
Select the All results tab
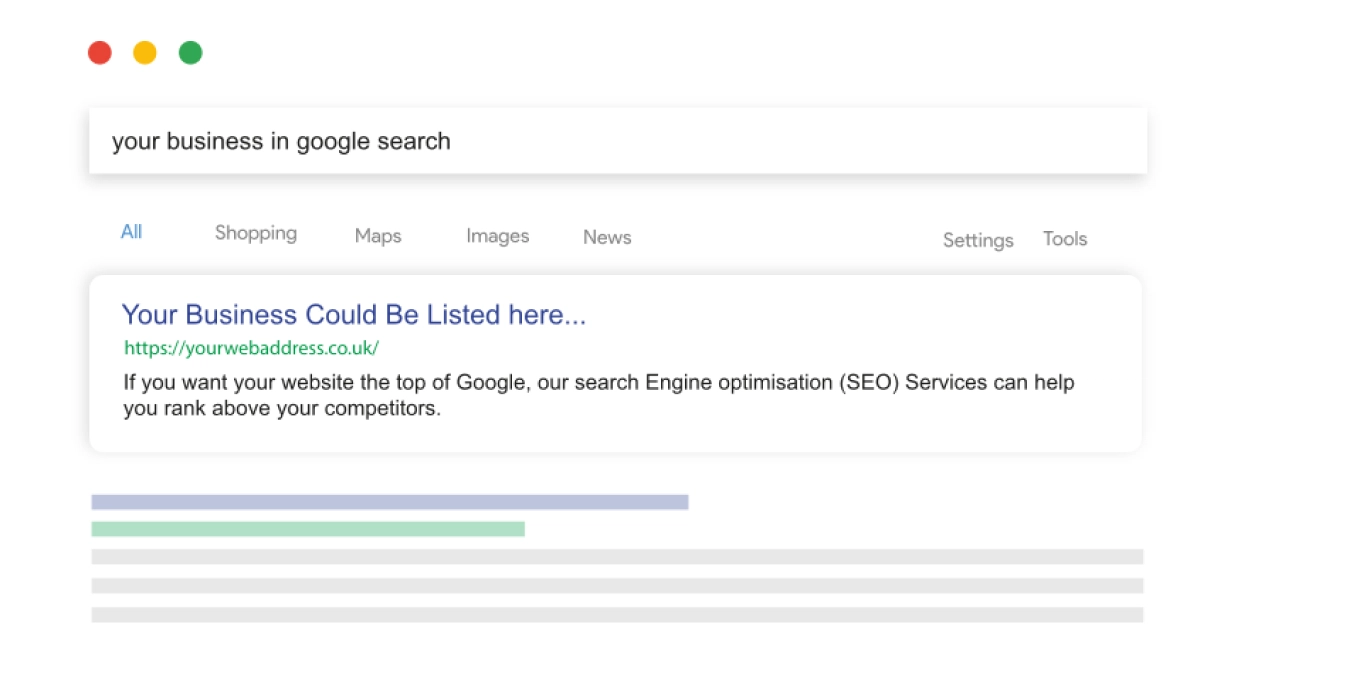click(131, 232)
